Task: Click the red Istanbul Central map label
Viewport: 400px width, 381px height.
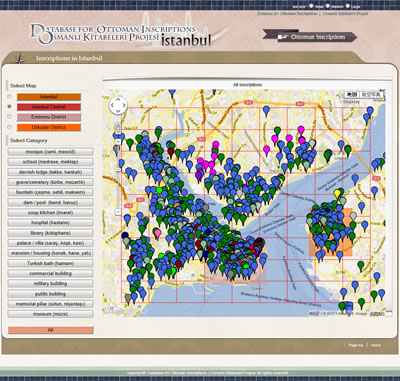Action: click(49, 107)
